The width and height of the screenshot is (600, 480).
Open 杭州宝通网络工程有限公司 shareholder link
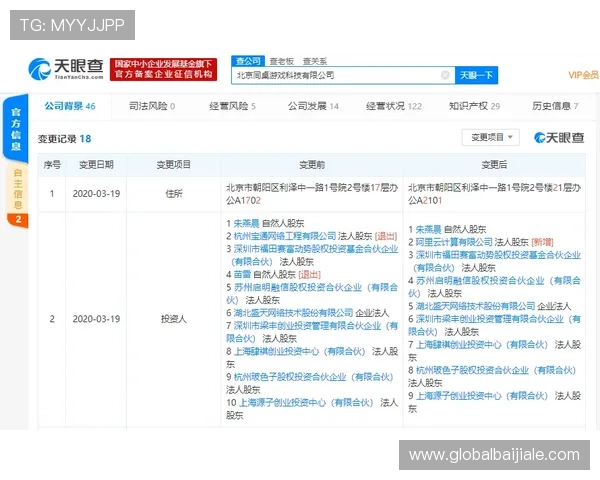coord(285,236)
